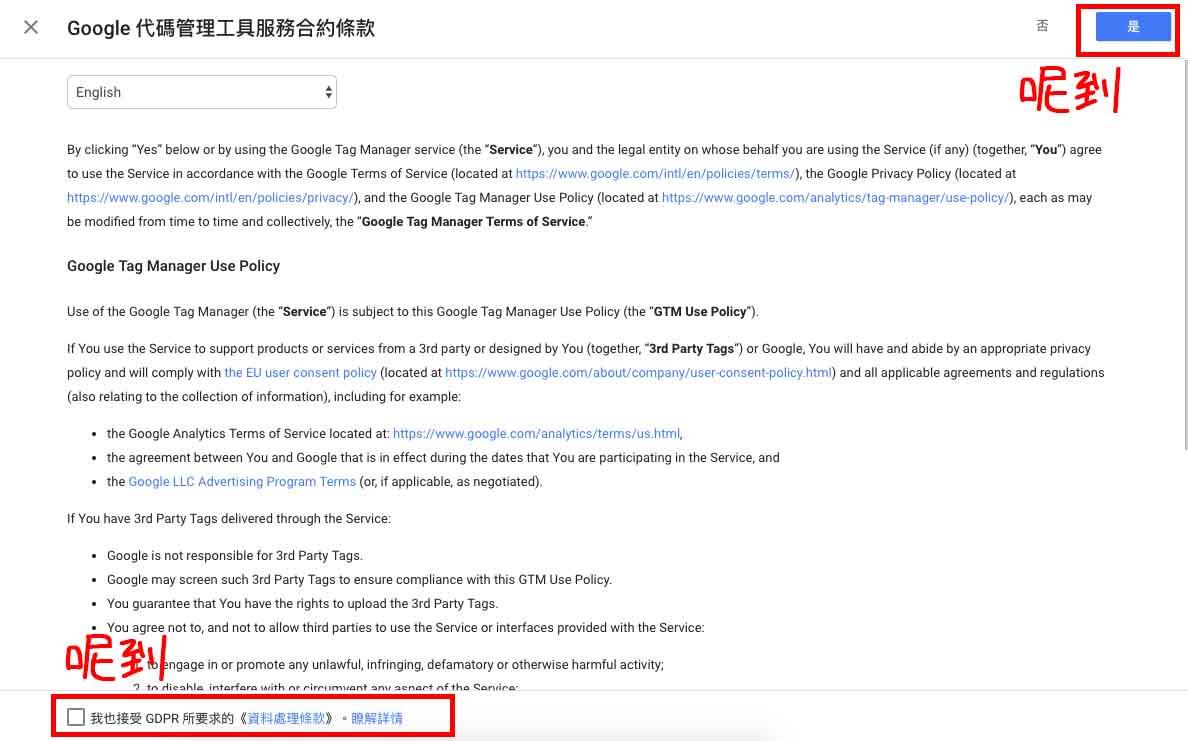Click the blue 是 (Yes) button
This screenshot has width=1188, height=741.
(x=1133, y=27)
